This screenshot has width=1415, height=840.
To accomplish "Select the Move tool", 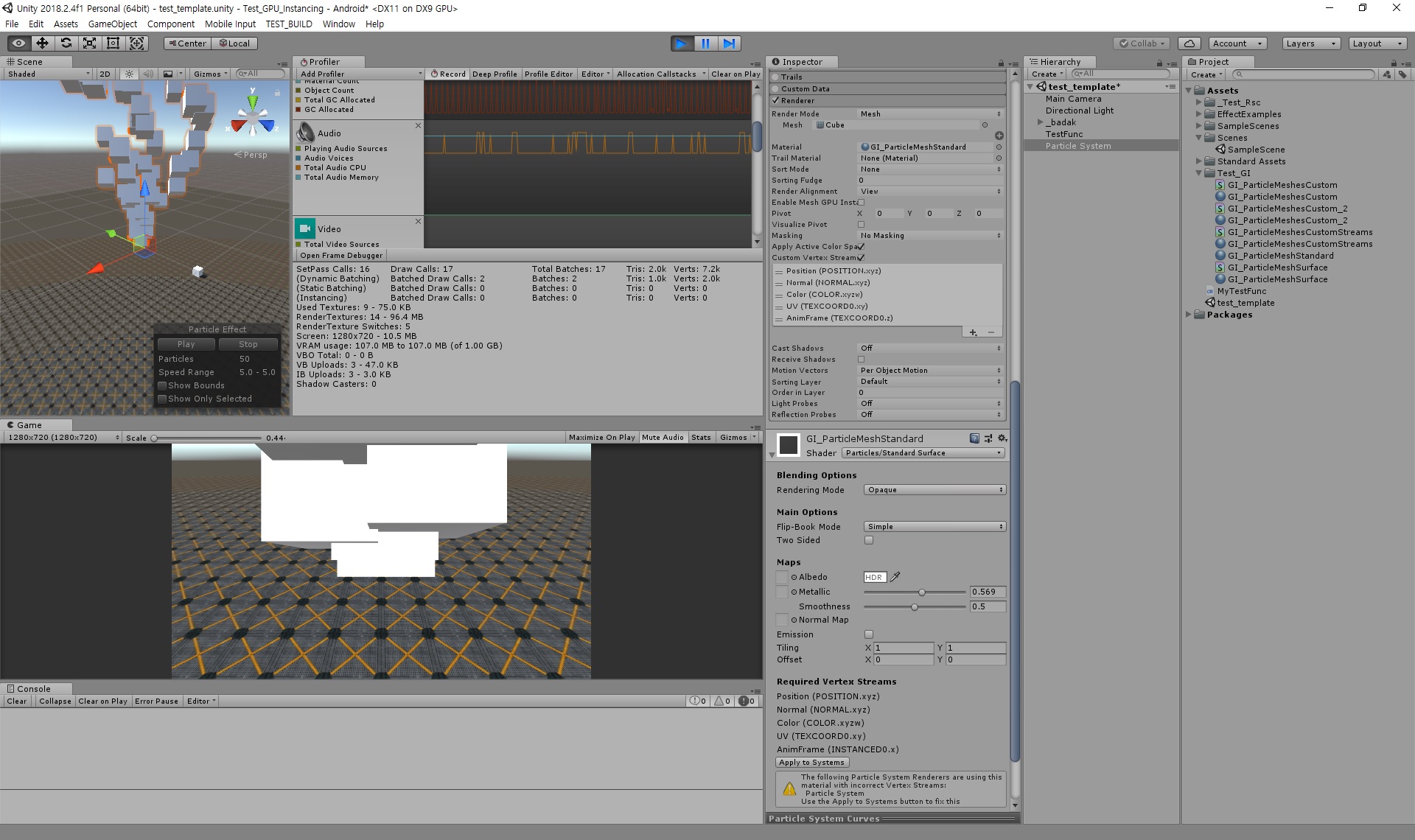I will (x=42, y=43).
